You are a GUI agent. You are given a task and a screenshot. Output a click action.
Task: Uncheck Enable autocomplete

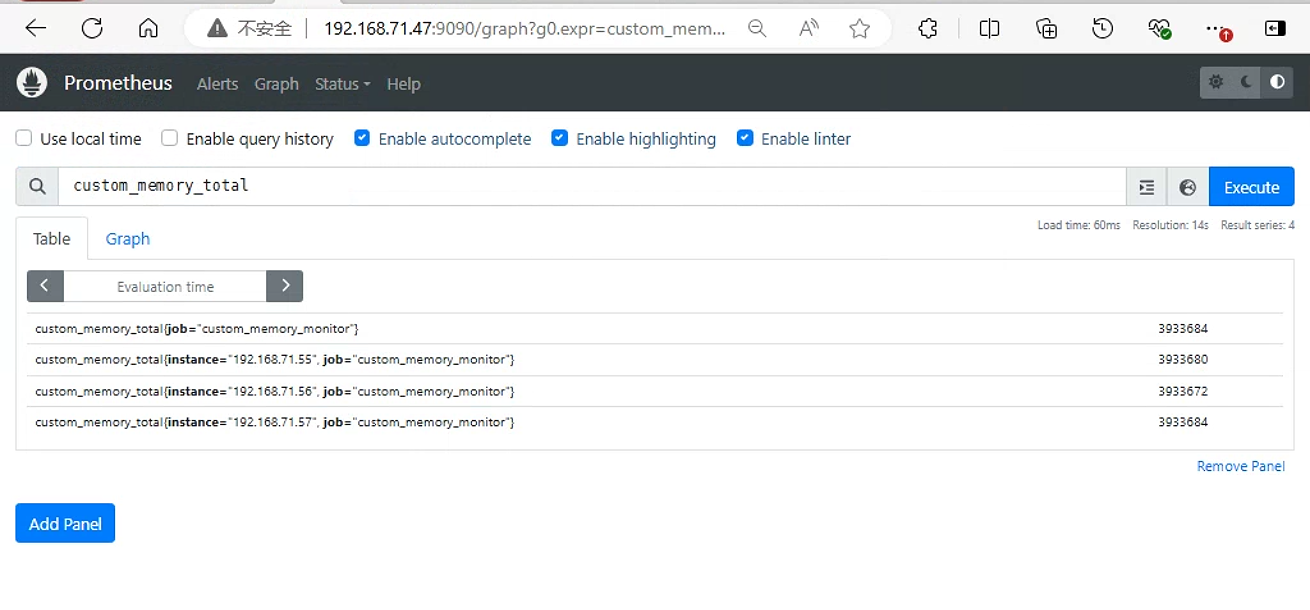tap(362, 138)
